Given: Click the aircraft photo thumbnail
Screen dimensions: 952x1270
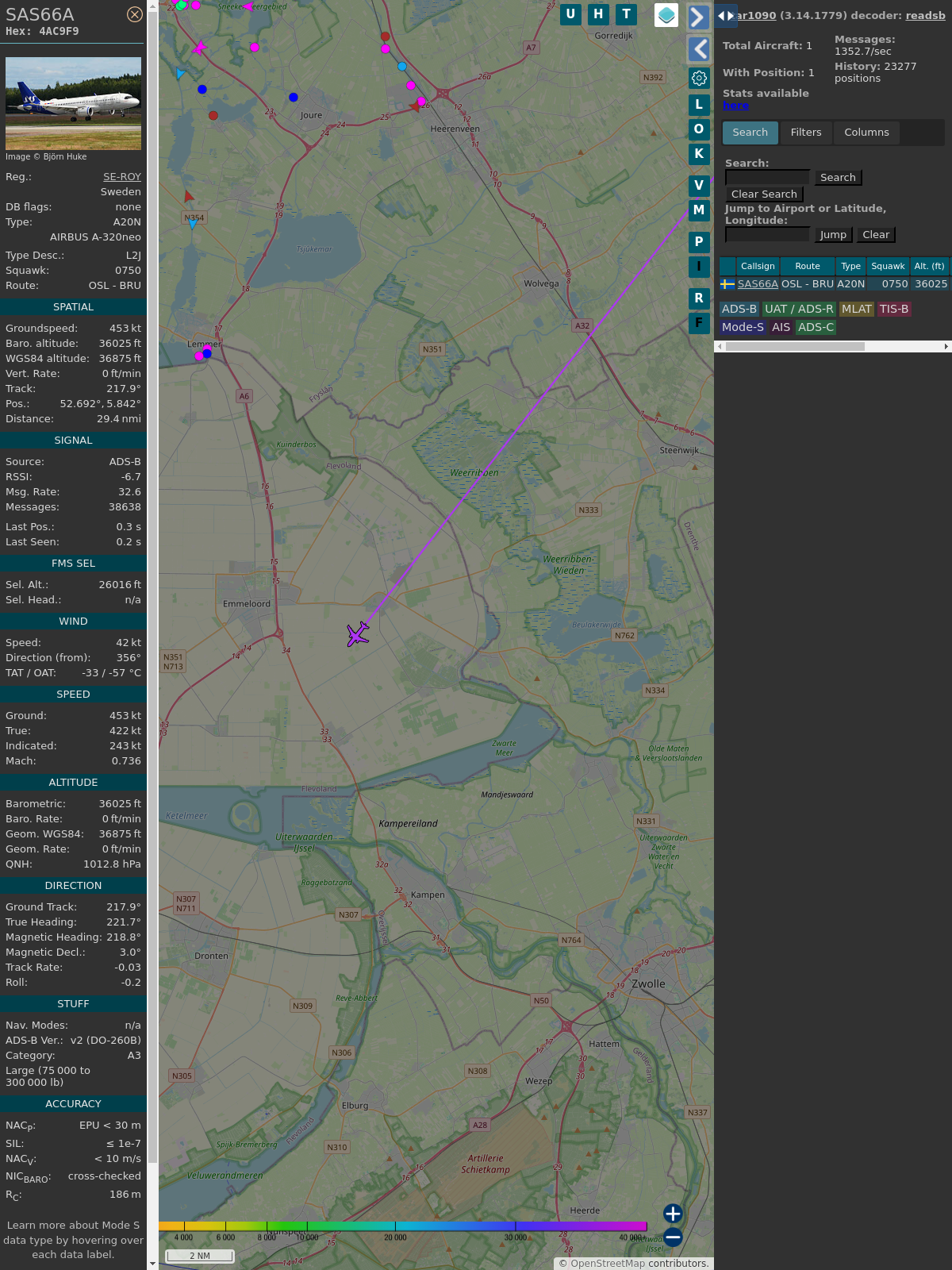Looking at the screenshot, I should (73, 103).
